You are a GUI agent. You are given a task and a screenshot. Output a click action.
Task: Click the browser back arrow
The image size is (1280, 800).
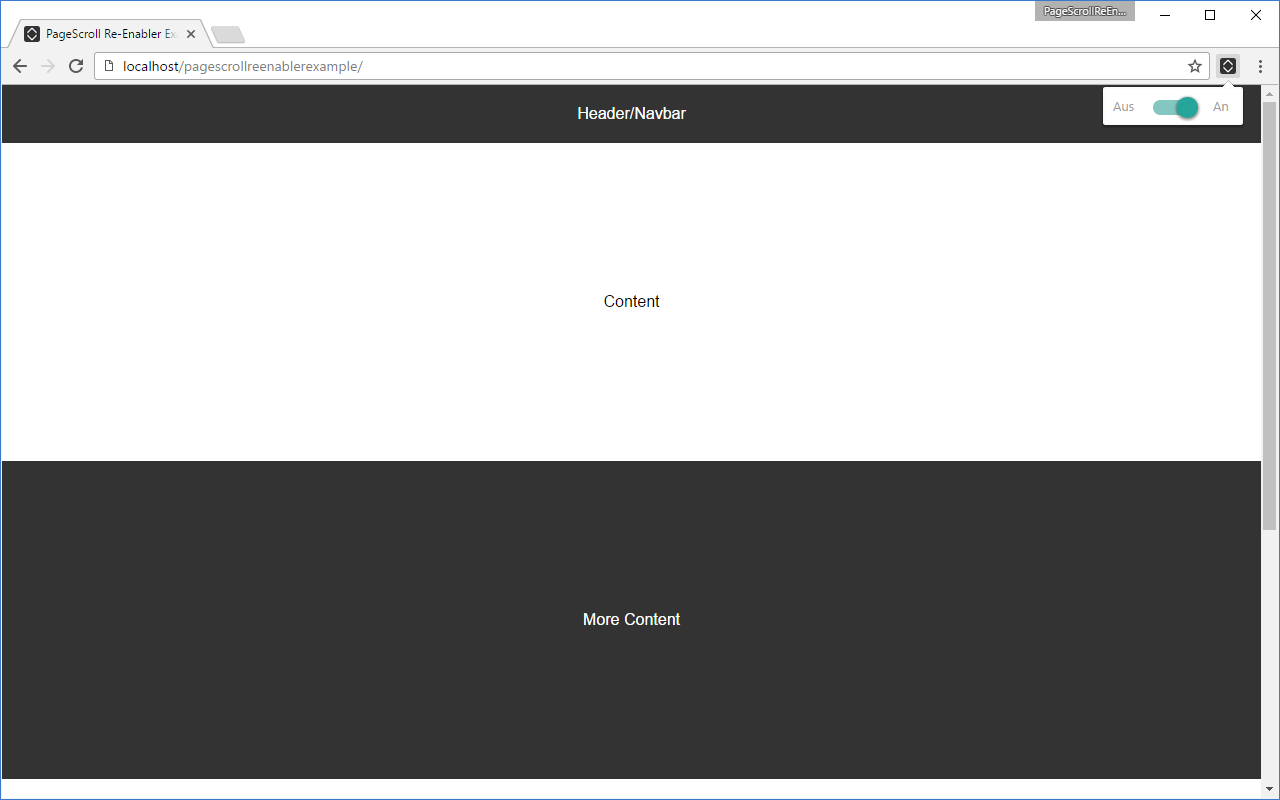[20, 66]
